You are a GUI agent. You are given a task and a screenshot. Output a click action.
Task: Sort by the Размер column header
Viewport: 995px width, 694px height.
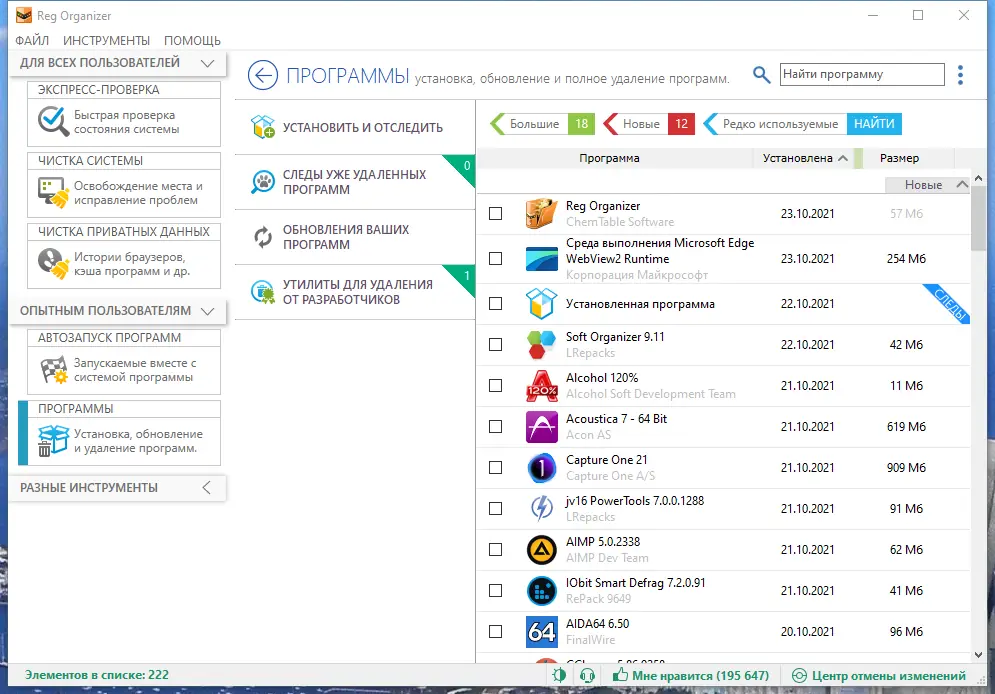[x=899, y=158]
